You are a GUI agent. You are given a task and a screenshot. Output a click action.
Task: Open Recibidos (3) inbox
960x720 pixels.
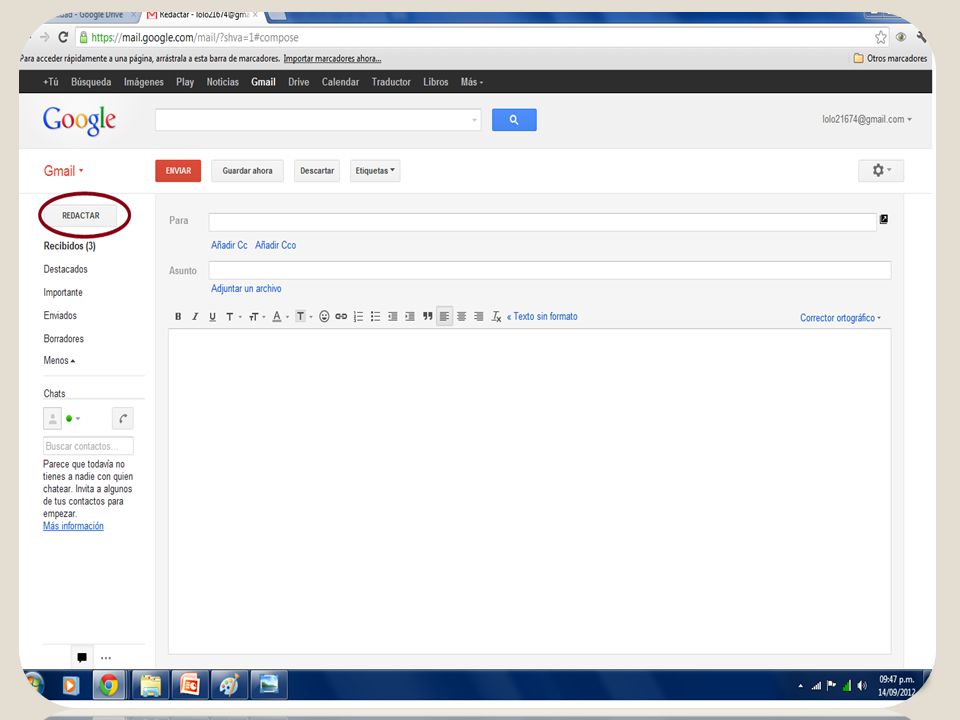pos(69,246)
